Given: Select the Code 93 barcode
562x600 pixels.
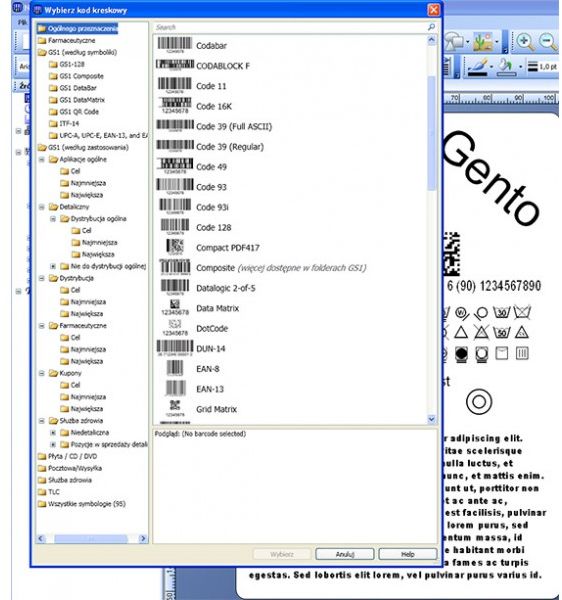Looking at the screenshot, I should tap(192, 187).
